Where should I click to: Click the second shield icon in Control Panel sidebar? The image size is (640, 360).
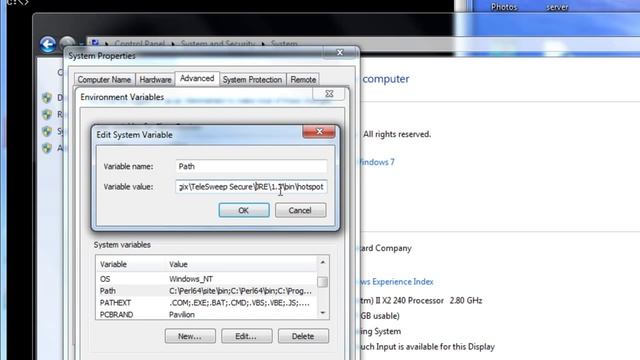47,114
